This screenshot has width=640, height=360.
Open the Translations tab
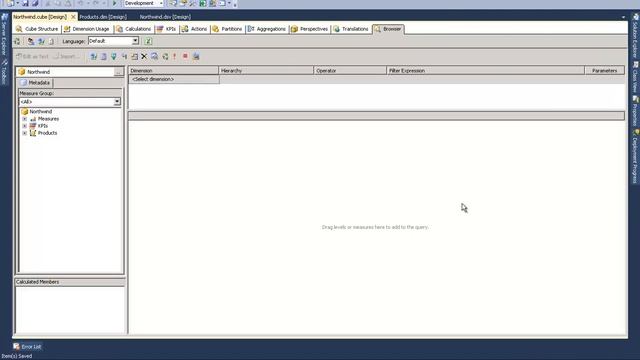click(x=351, y=29)
